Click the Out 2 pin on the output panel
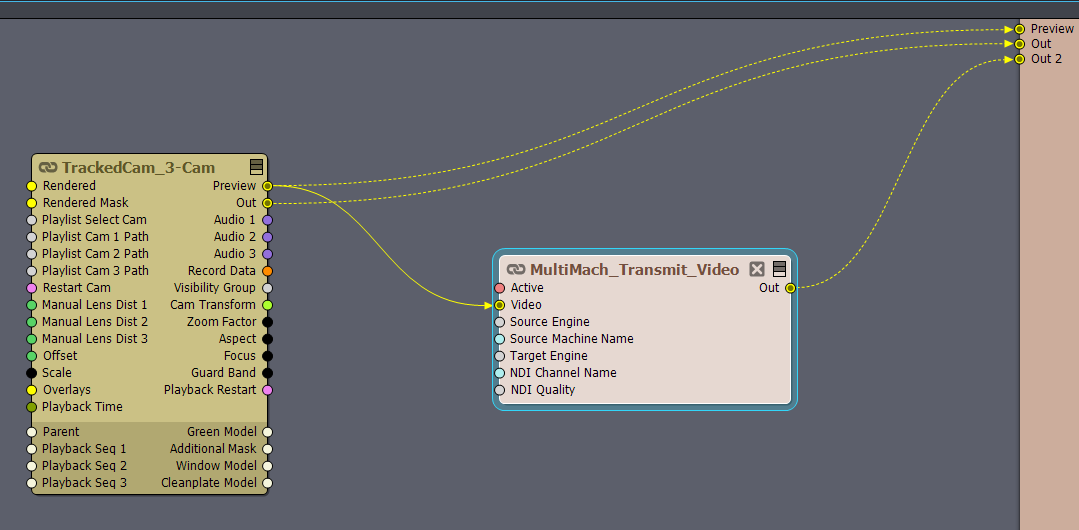Viewport: 1079px width, 530px height. (1020, 59)
